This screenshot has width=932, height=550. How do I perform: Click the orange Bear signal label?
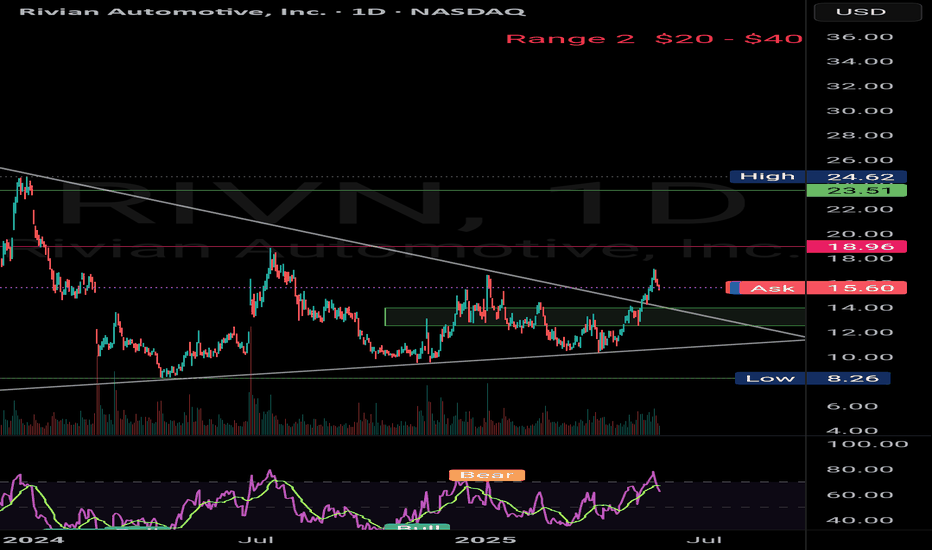487,475
